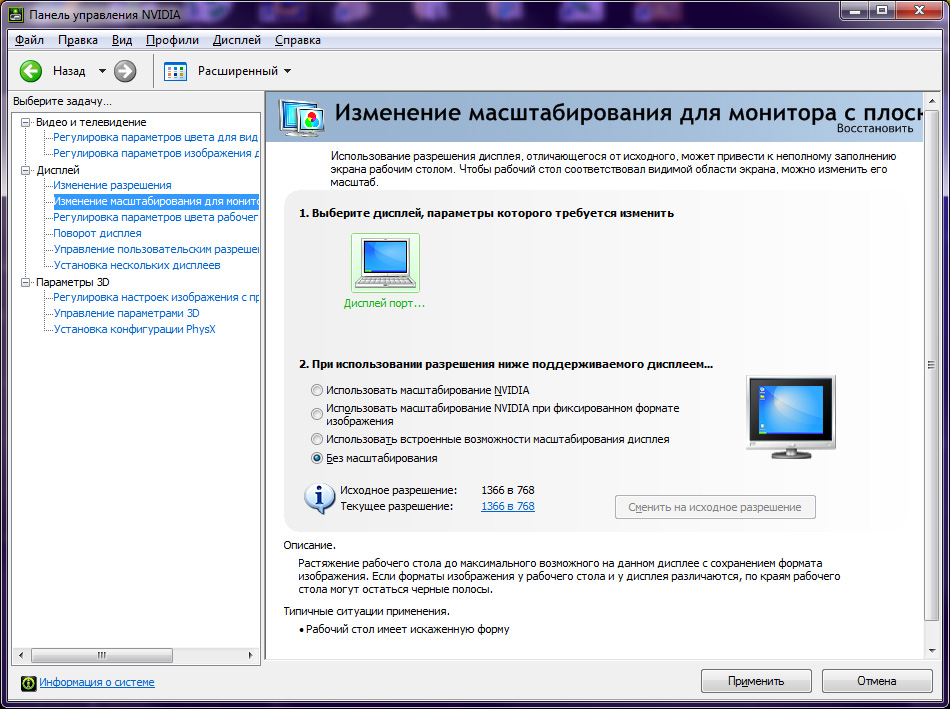Collapse the Видео и телевидение tree node
Image resolution: width=950 pixels, height=709 pixels.
point(26,122)
